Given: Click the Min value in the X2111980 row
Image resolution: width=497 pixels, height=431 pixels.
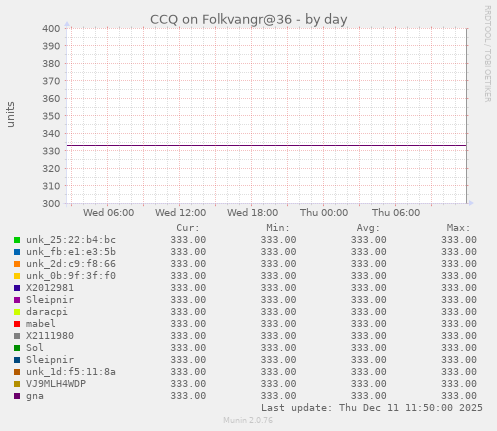Looking at the screenshot, I should click(x=279, y=336).
